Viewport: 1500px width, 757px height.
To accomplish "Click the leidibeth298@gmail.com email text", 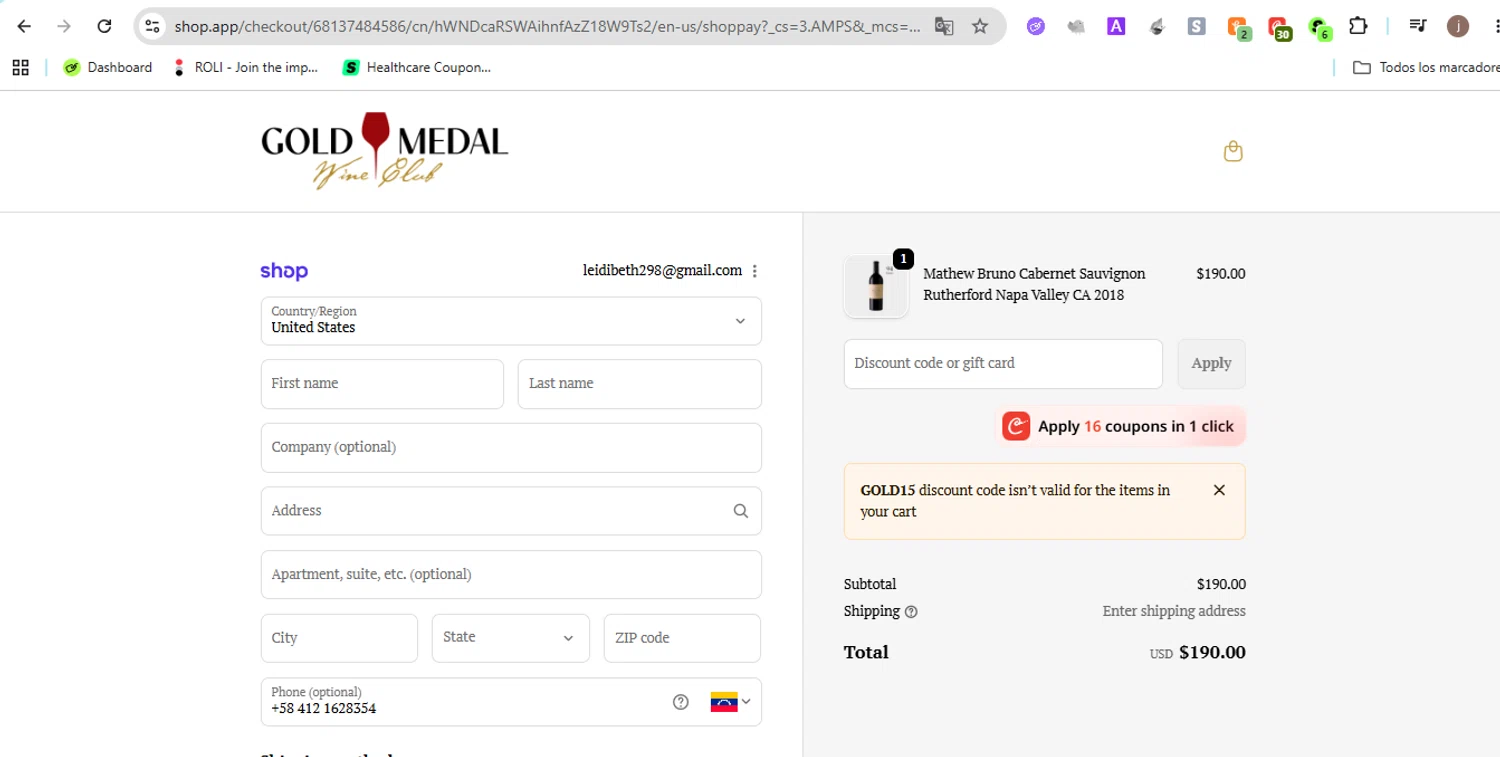I will tap(662, 271).
